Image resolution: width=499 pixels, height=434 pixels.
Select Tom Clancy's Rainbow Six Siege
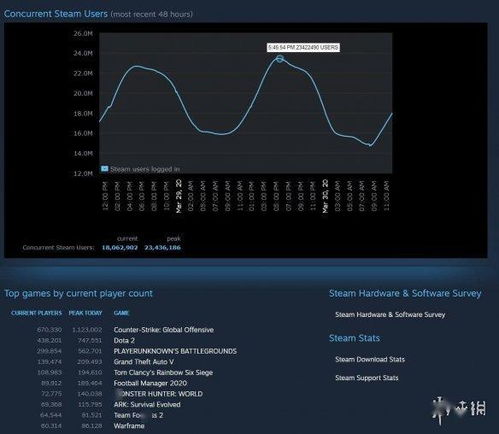(163, 373)
